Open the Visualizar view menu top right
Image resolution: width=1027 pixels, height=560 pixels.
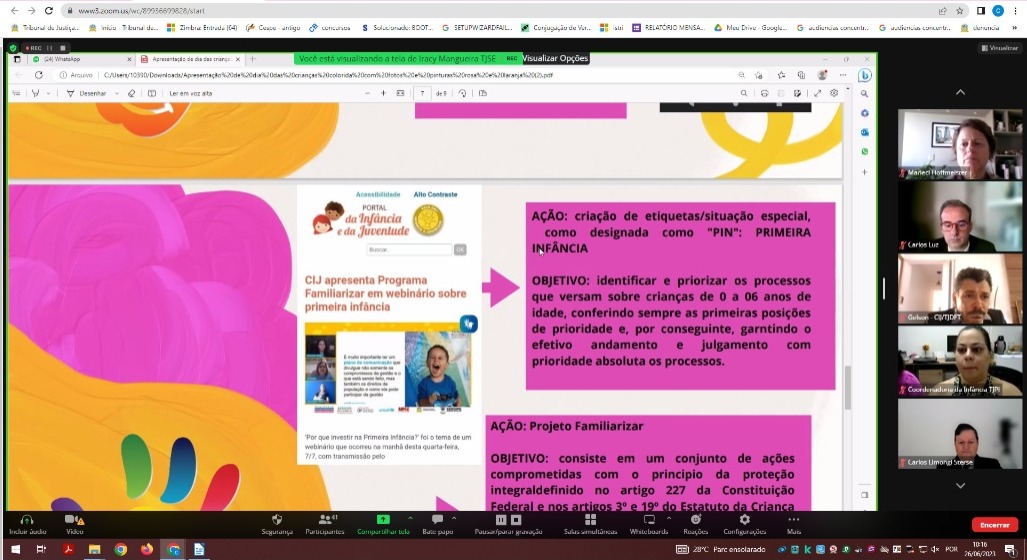click(x=999, y=47)
